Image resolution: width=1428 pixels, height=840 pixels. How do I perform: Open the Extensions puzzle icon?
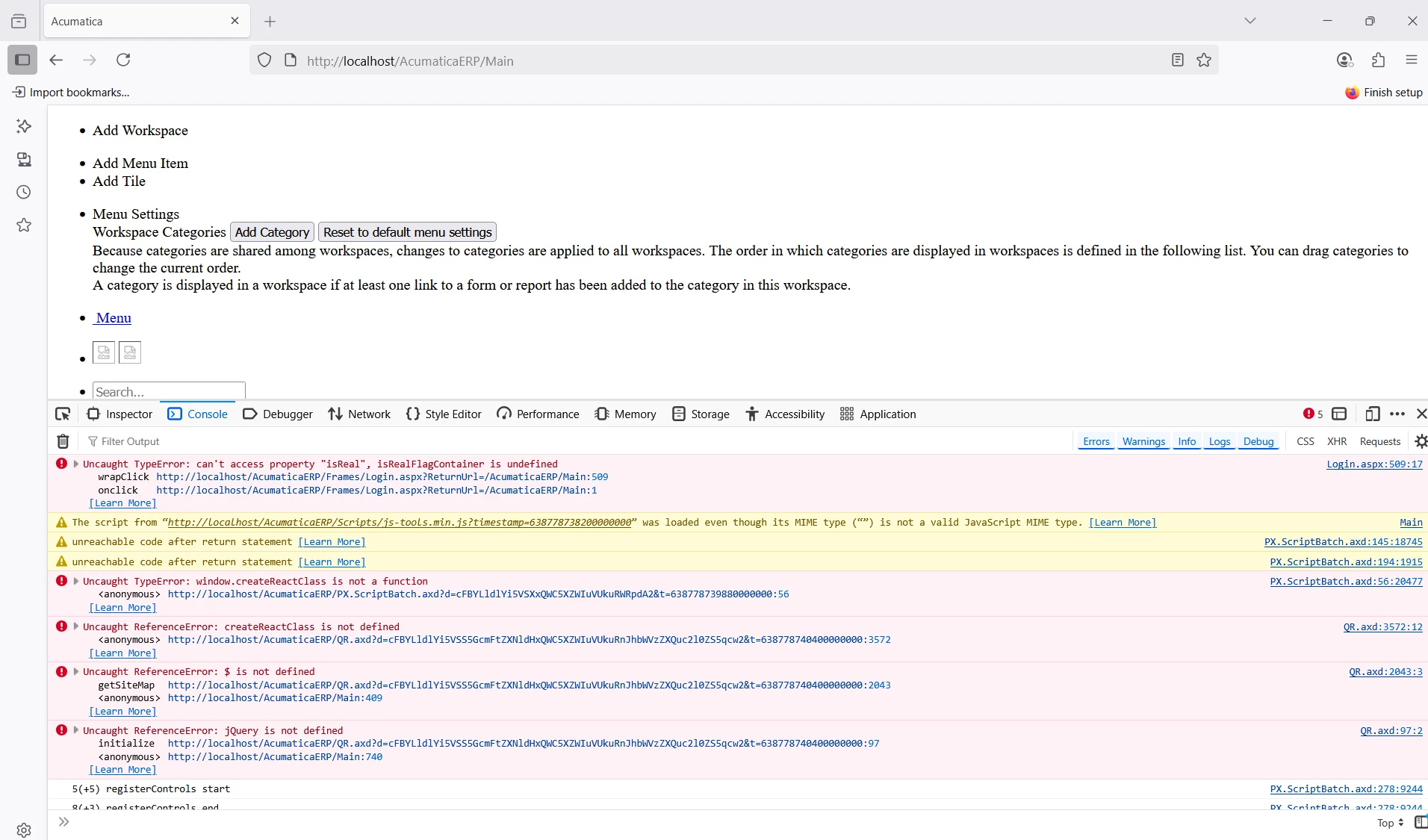click(1379, 60)
